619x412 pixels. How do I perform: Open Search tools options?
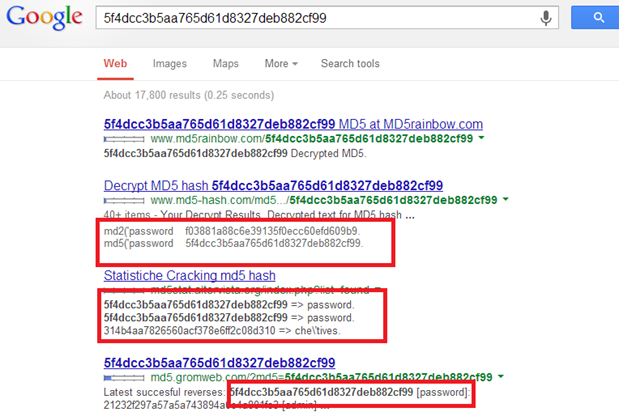click(x=350, y=64)
